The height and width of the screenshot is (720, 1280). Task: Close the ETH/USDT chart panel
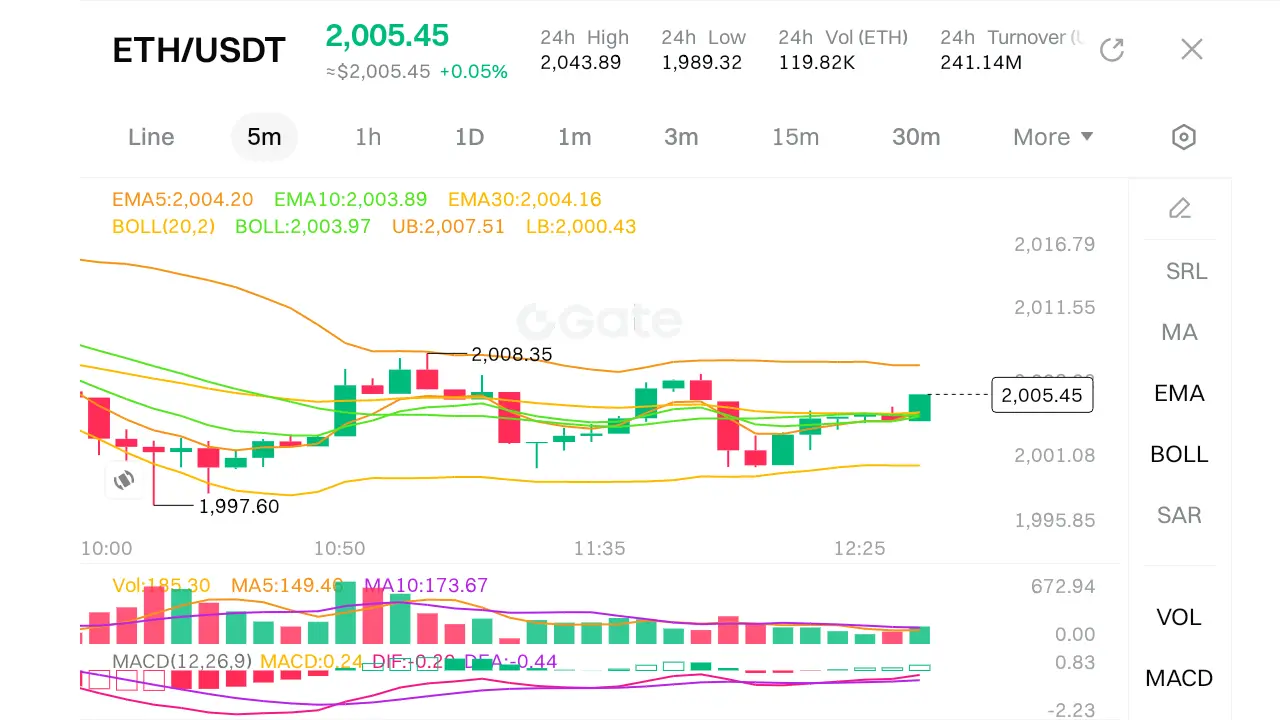1191,50
